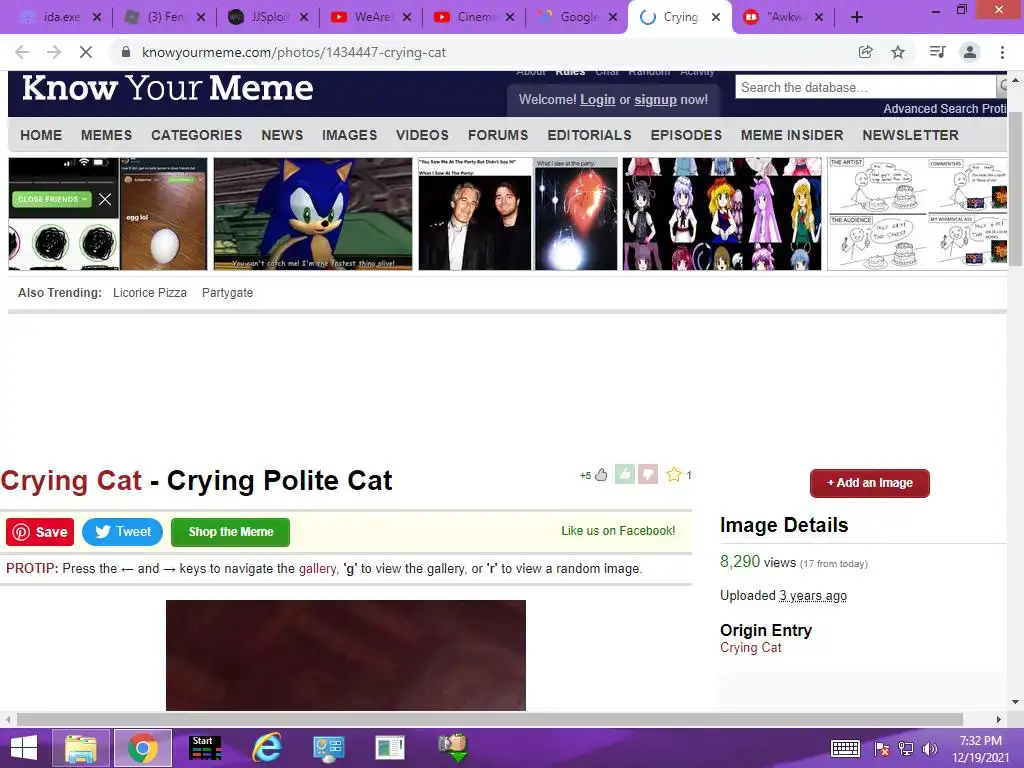Open Partygate trending link

click(227, 293)
